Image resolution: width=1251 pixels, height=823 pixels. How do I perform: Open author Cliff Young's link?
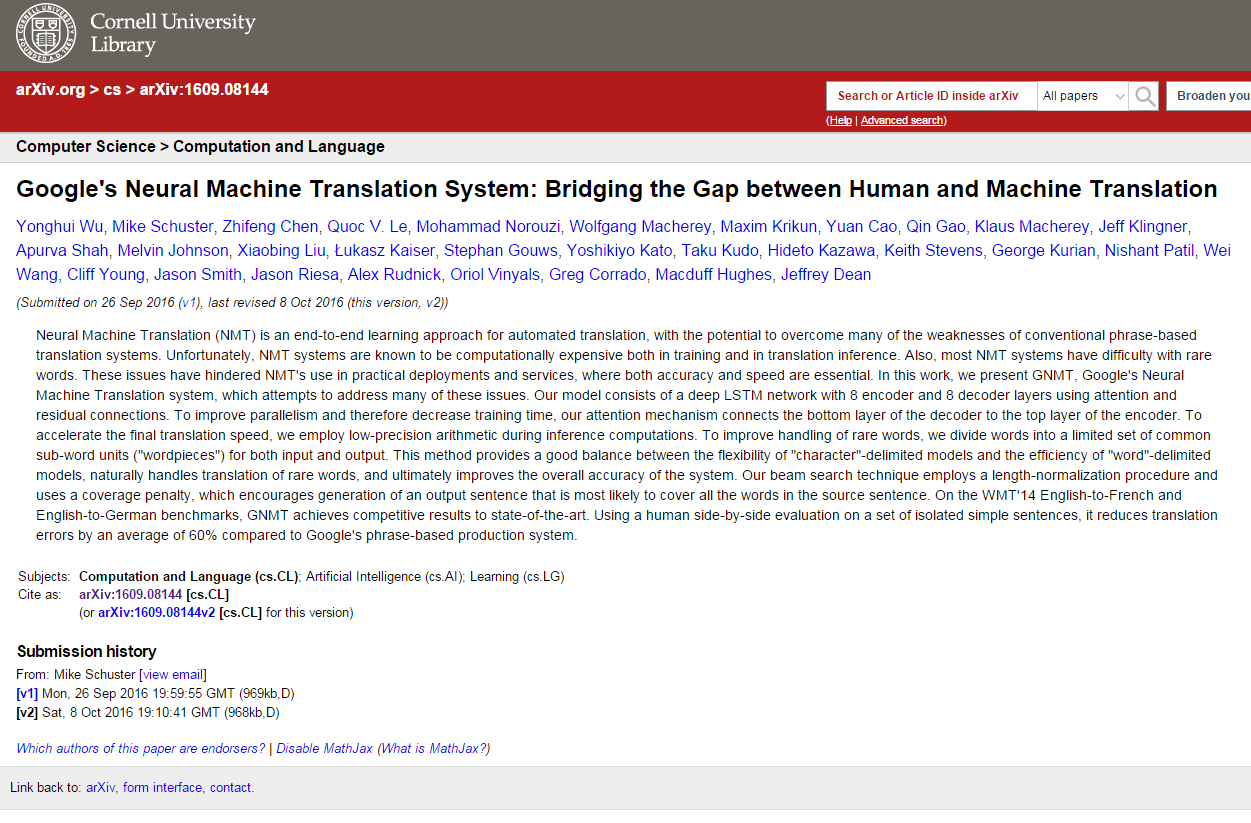(106, 274)
